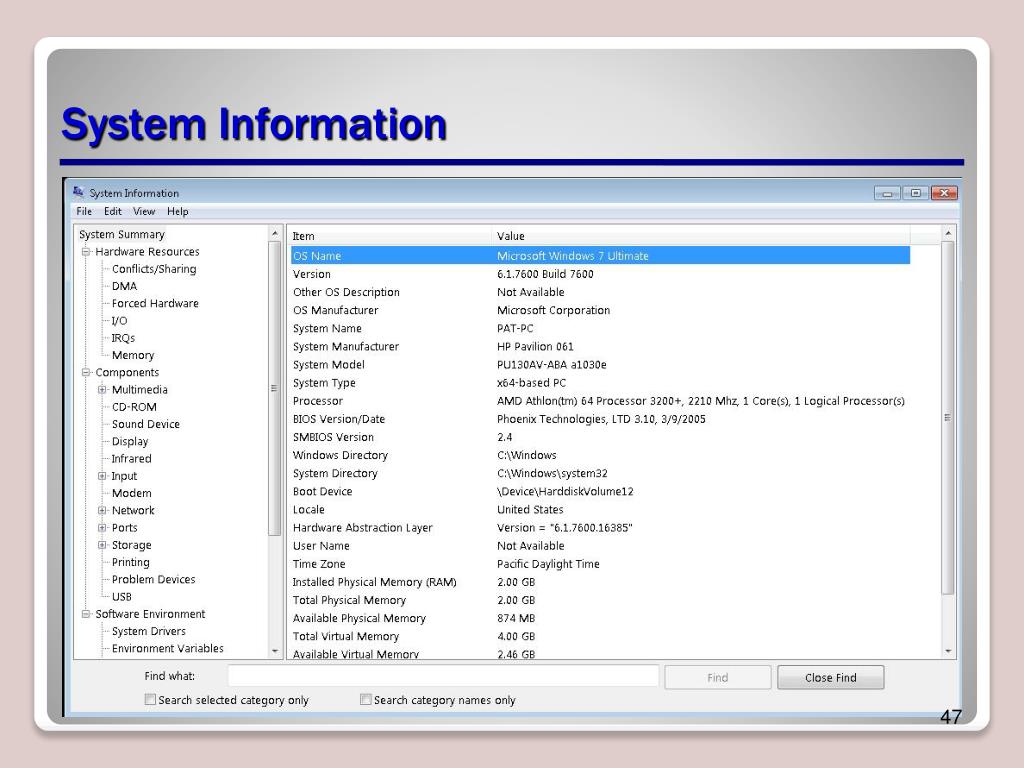Select the OS Manufacturer row
This screenshot has width=1024, height=768.
click(x=600, y=310)
